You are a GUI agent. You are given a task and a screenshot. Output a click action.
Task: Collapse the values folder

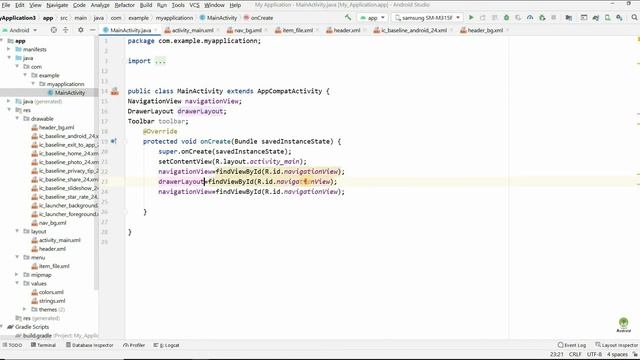(x=17, y=283)
